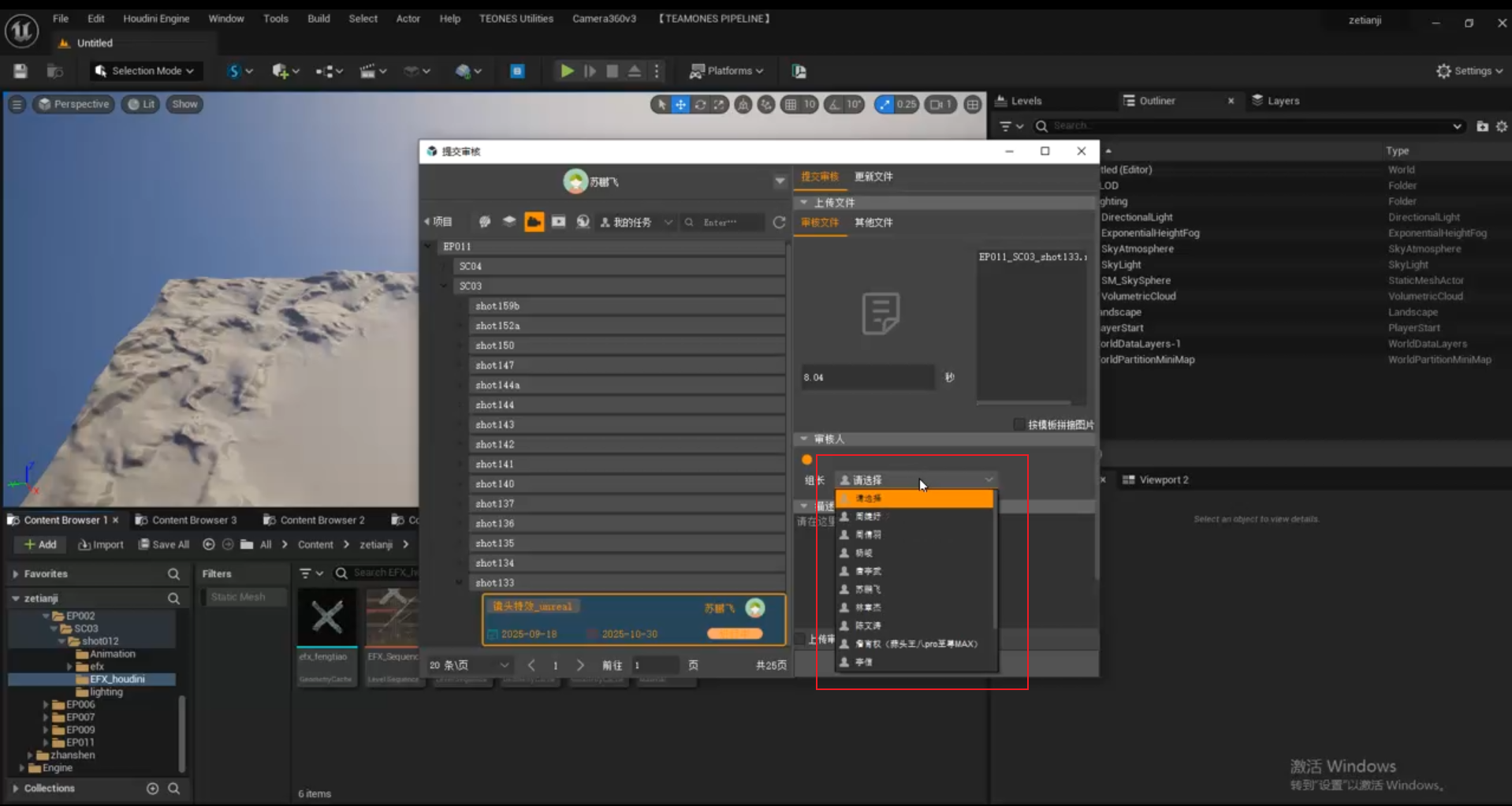Click the 8.04 seconds duration field
The width and height of the screenshot is (1512, 806).
(x=867, y=377)
